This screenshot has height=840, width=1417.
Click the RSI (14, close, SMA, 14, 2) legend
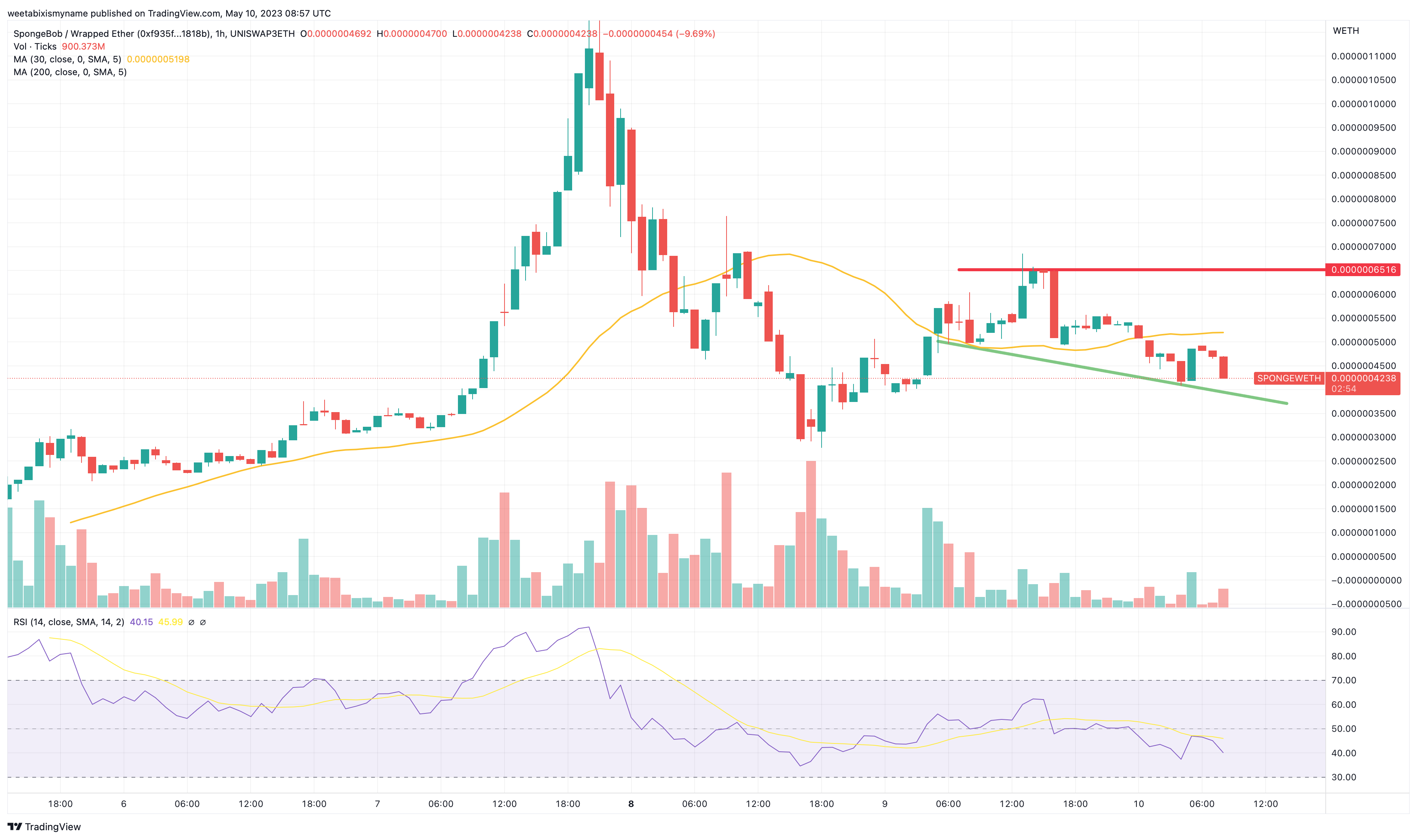click(69, 622)
